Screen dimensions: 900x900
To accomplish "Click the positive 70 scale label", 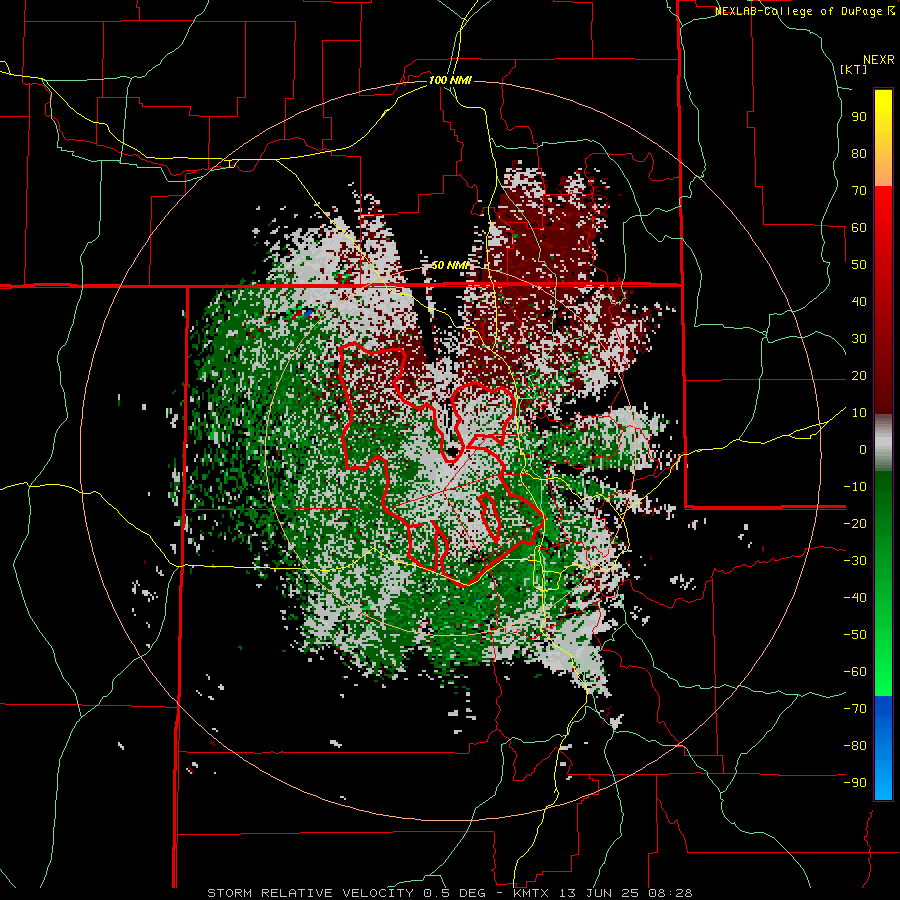I will [x=859, y=191].
